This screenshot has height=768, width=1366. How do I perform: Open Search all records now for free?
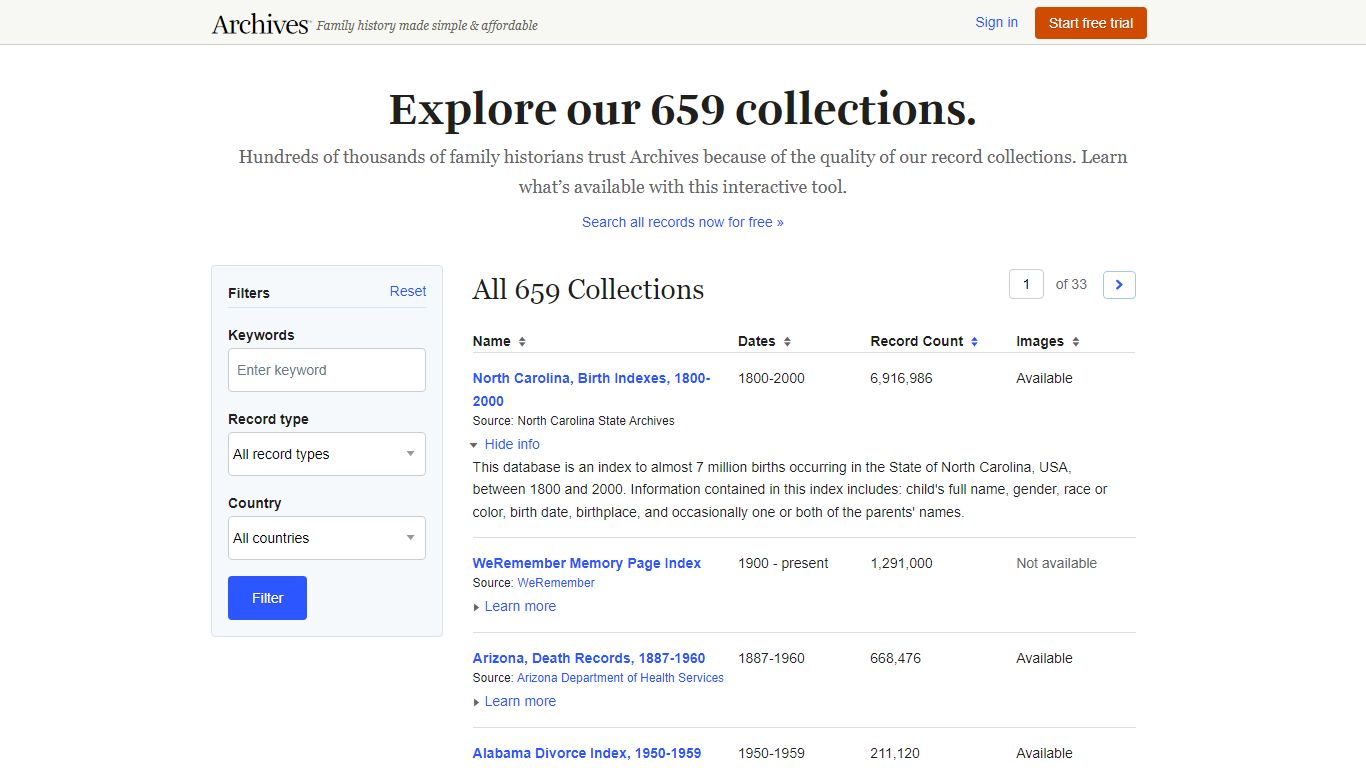click(x=683, y=222)
